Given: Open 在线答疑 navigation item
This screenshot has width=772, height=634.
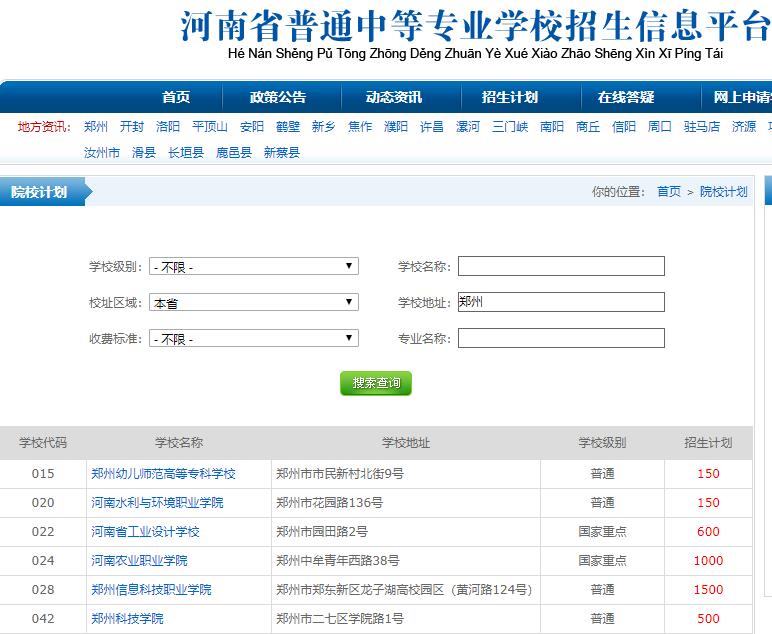Looking at the screenshot, I should coord(626,97).
